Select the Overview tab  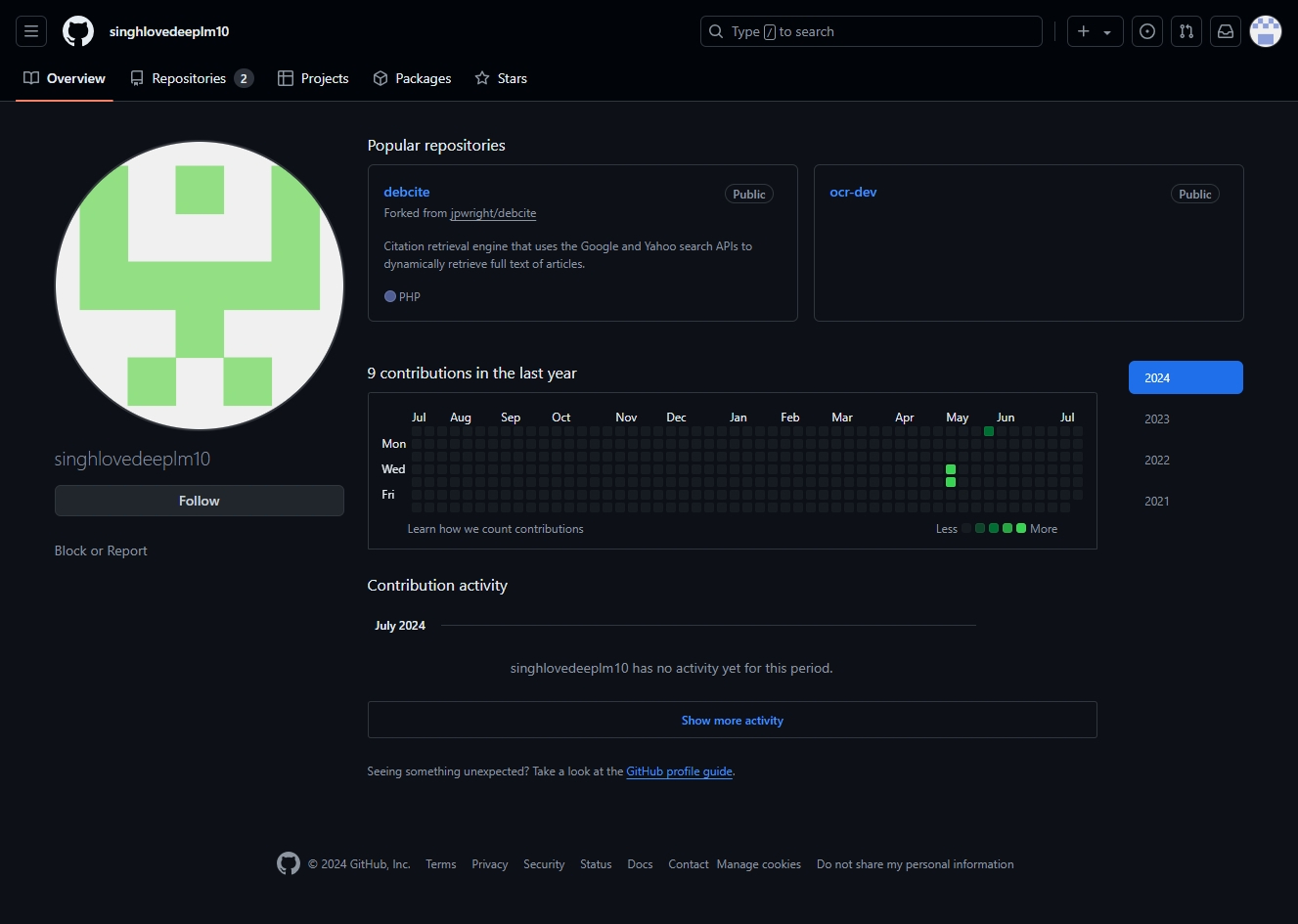pyautogui.click(x=65, y=78)
